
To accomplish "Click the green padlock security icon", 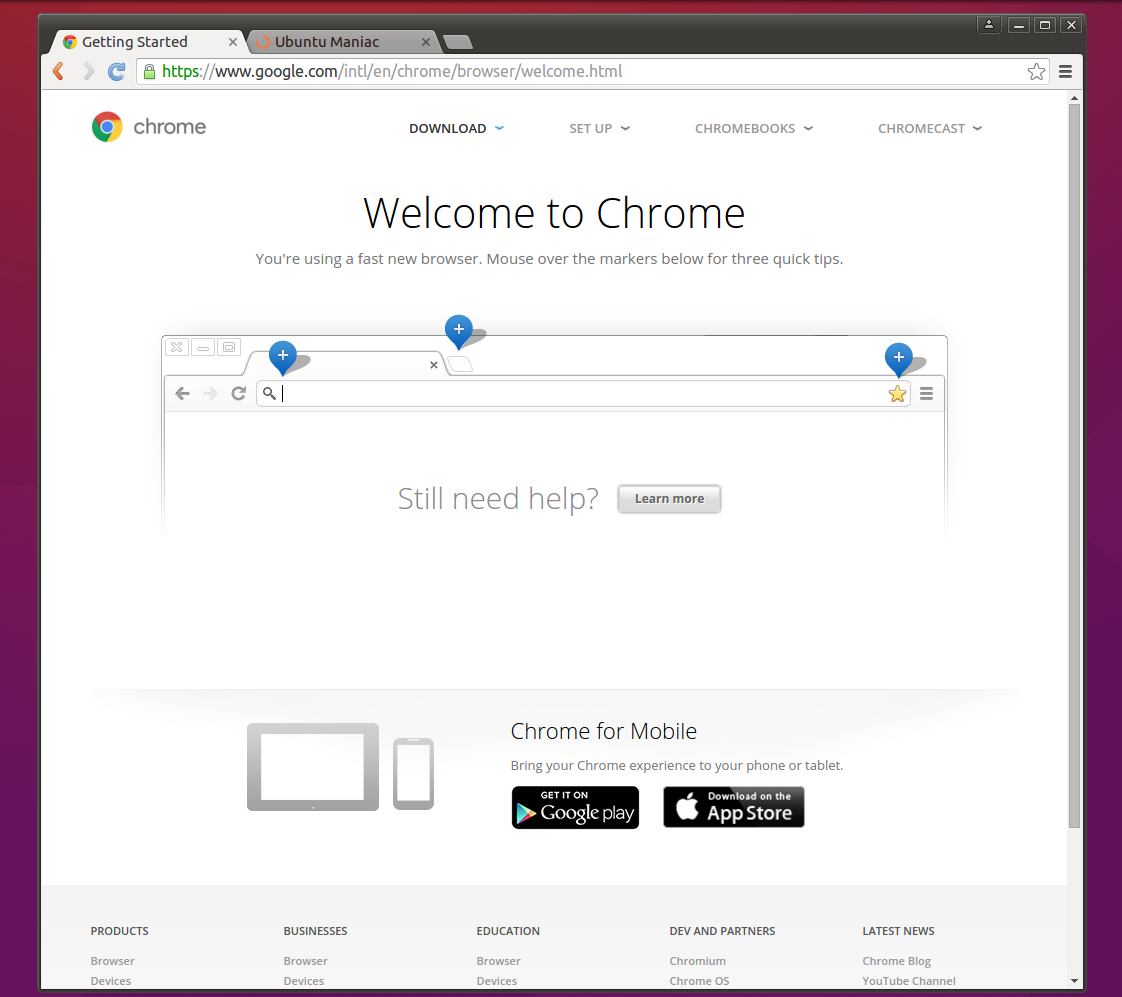I will [x=149, y=72].
